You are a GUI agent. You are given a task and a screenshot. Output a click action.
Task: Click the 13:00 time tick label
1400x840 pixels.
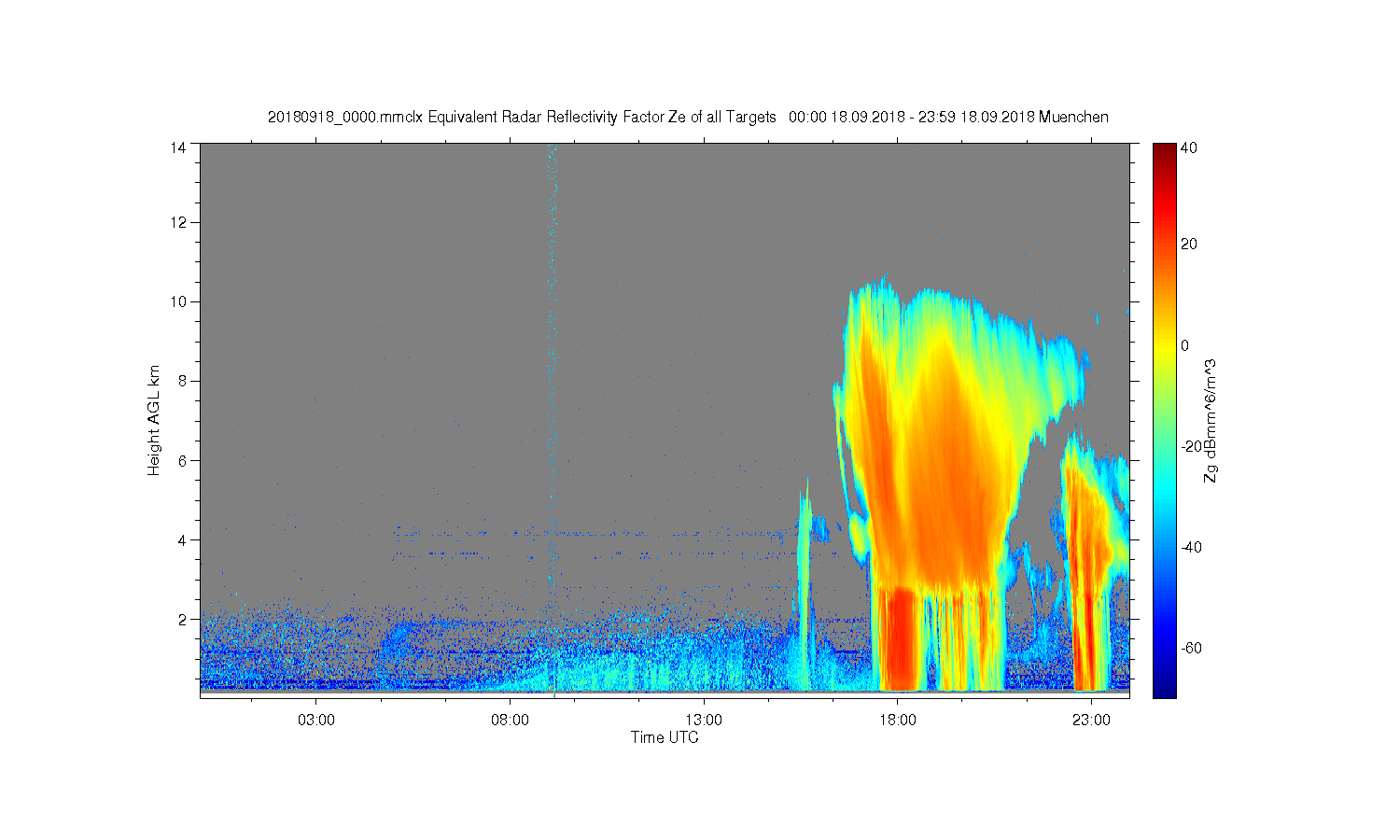click(704, 721)
